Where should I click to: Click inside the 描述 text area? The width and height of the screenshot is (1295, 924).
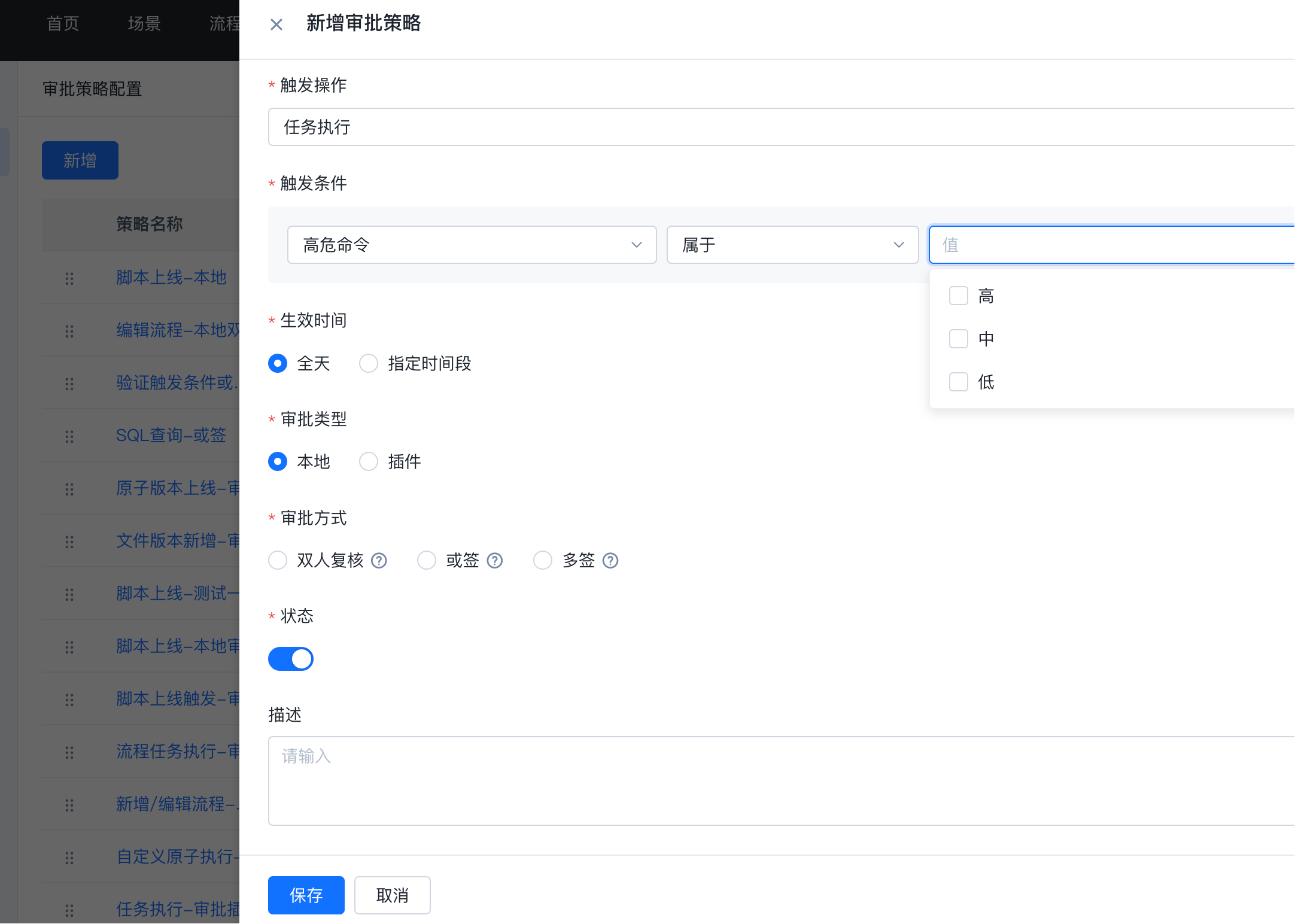778,781
